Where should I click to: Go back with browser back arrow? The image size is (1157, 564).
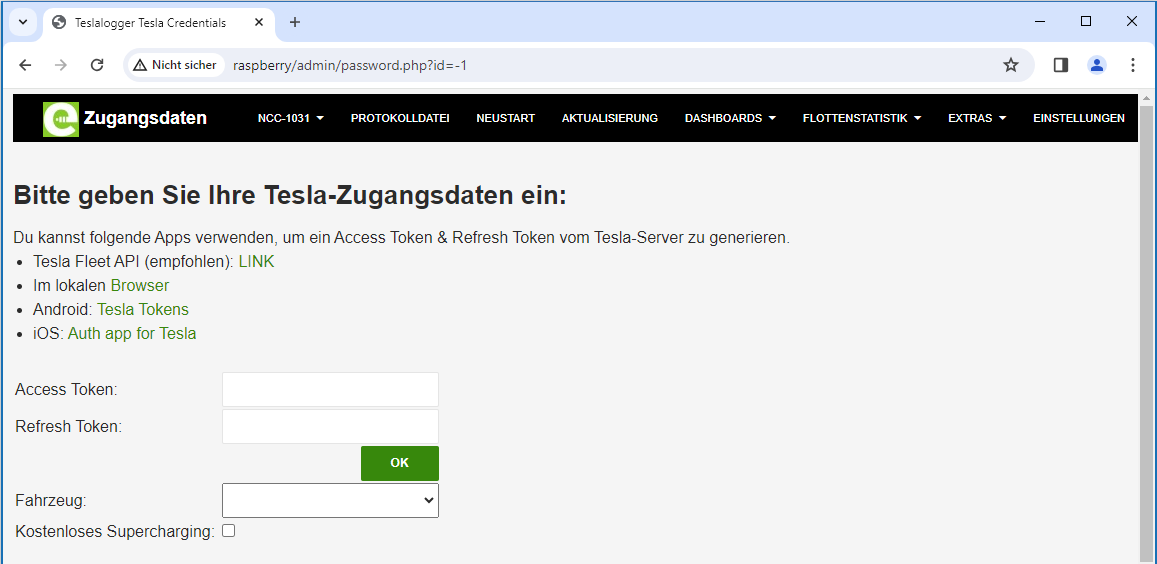(25, 65)
